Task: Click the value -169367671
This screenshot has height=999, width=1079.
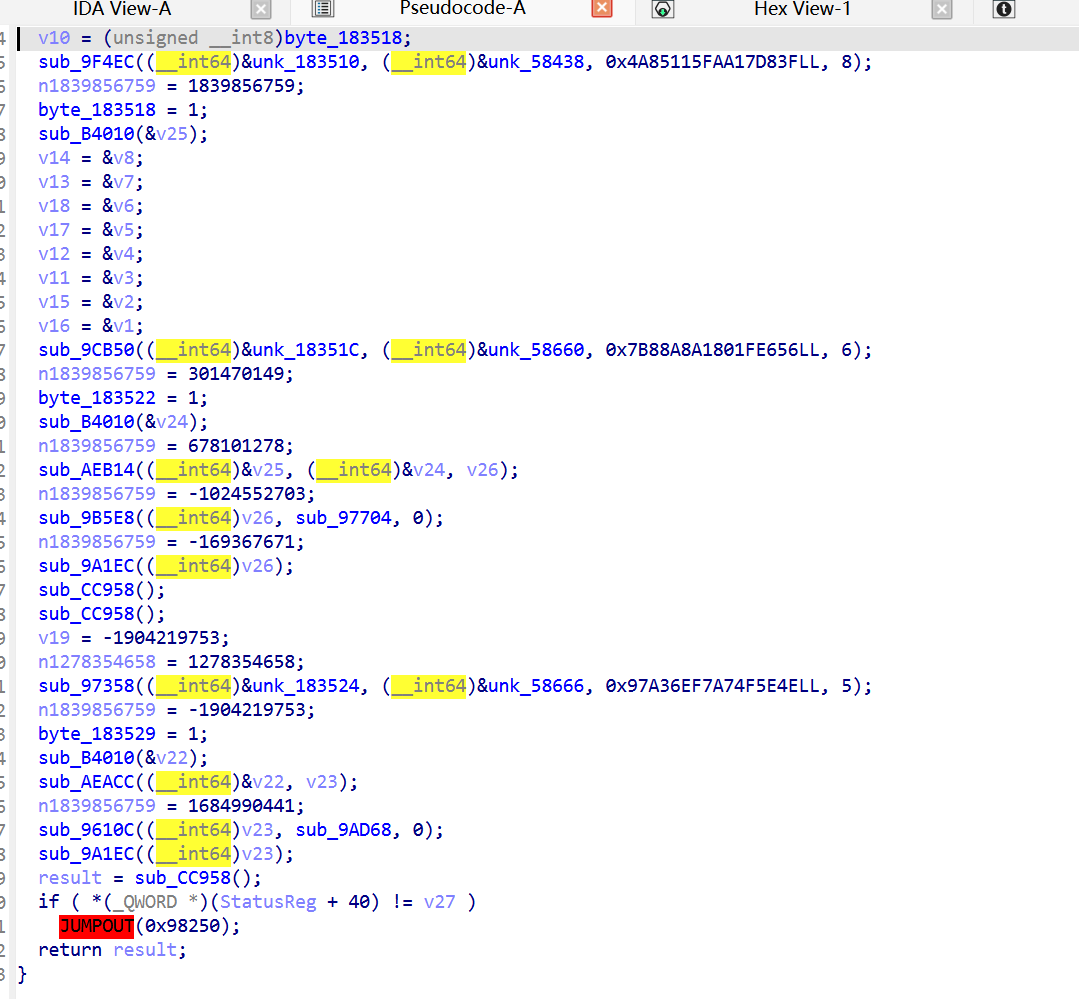Action: pyautogui.click(x=242, y=541)
